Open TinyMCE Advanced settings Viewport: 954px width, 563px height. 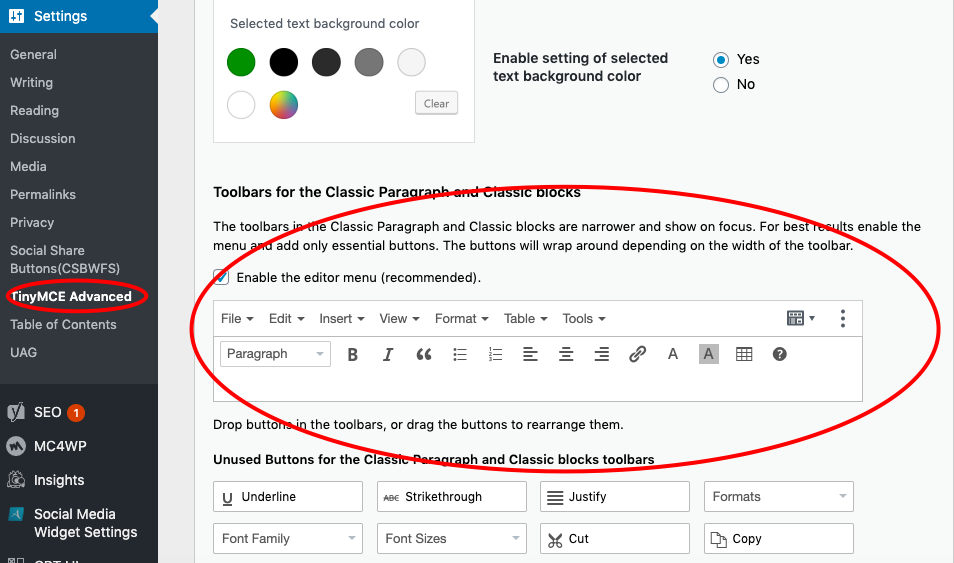(x=71, y=297)
